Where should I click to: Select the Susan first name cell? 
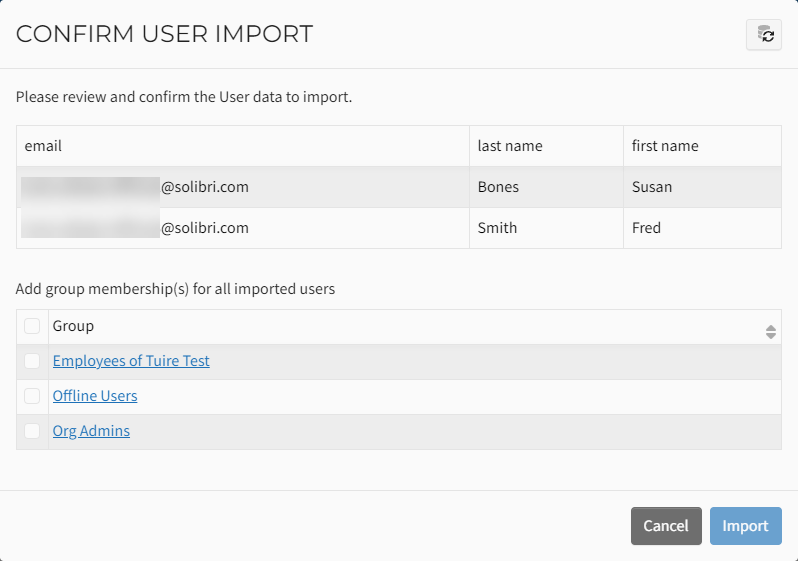[x=702, y=187]
